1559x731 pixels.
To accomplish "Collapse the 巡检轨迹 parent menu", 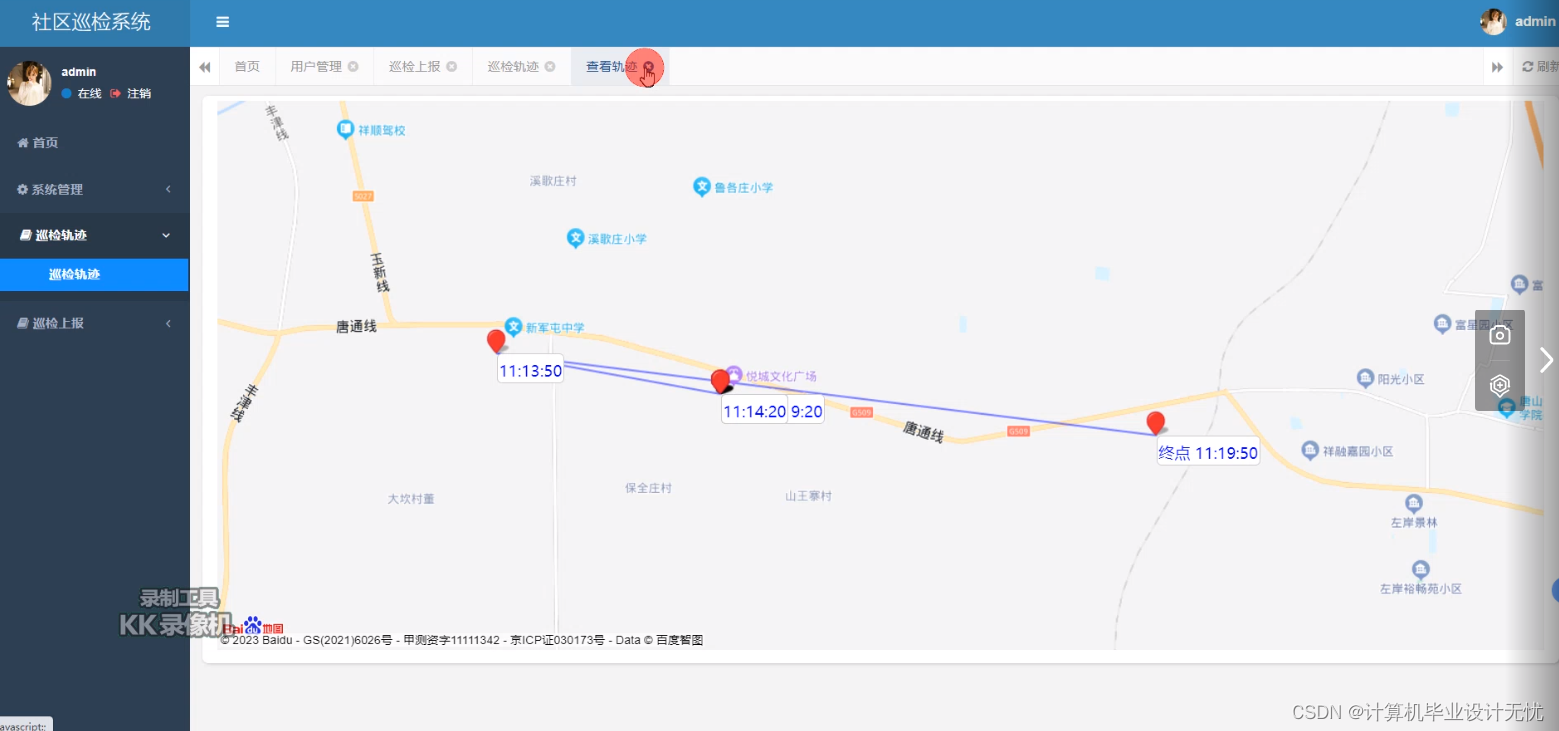I will tap(94, 236).
